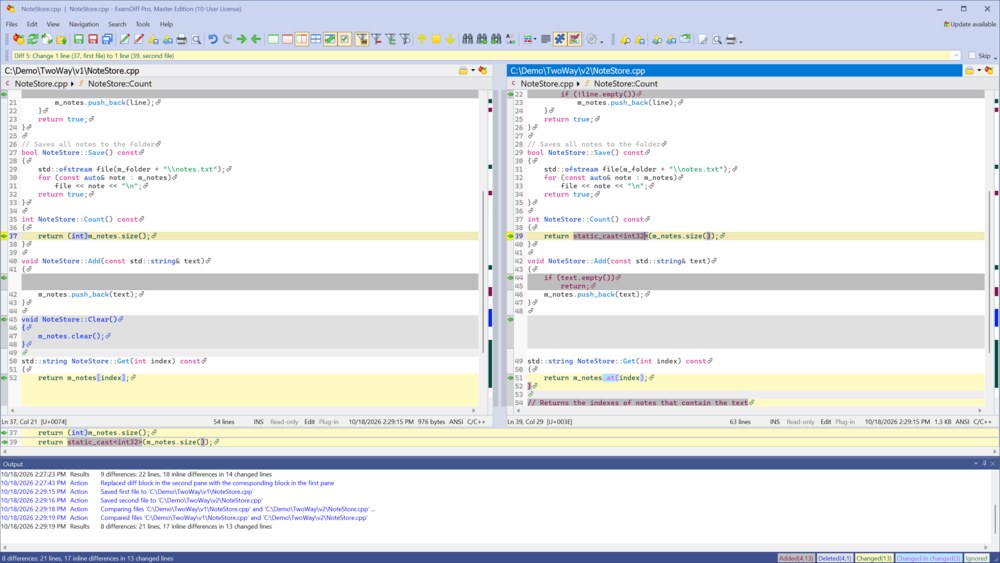Image resolution: width=1000 pixels, height=563 pixels.
Task: Undo last edit with the blue arrow
Action: click(213, 40)
